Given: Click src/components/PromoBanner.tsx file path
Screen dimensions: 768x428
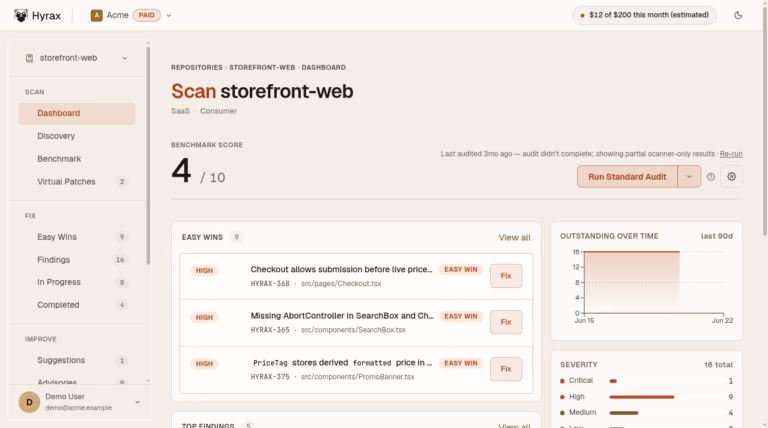Looking at the screenshot, I should tap(358, 377).
